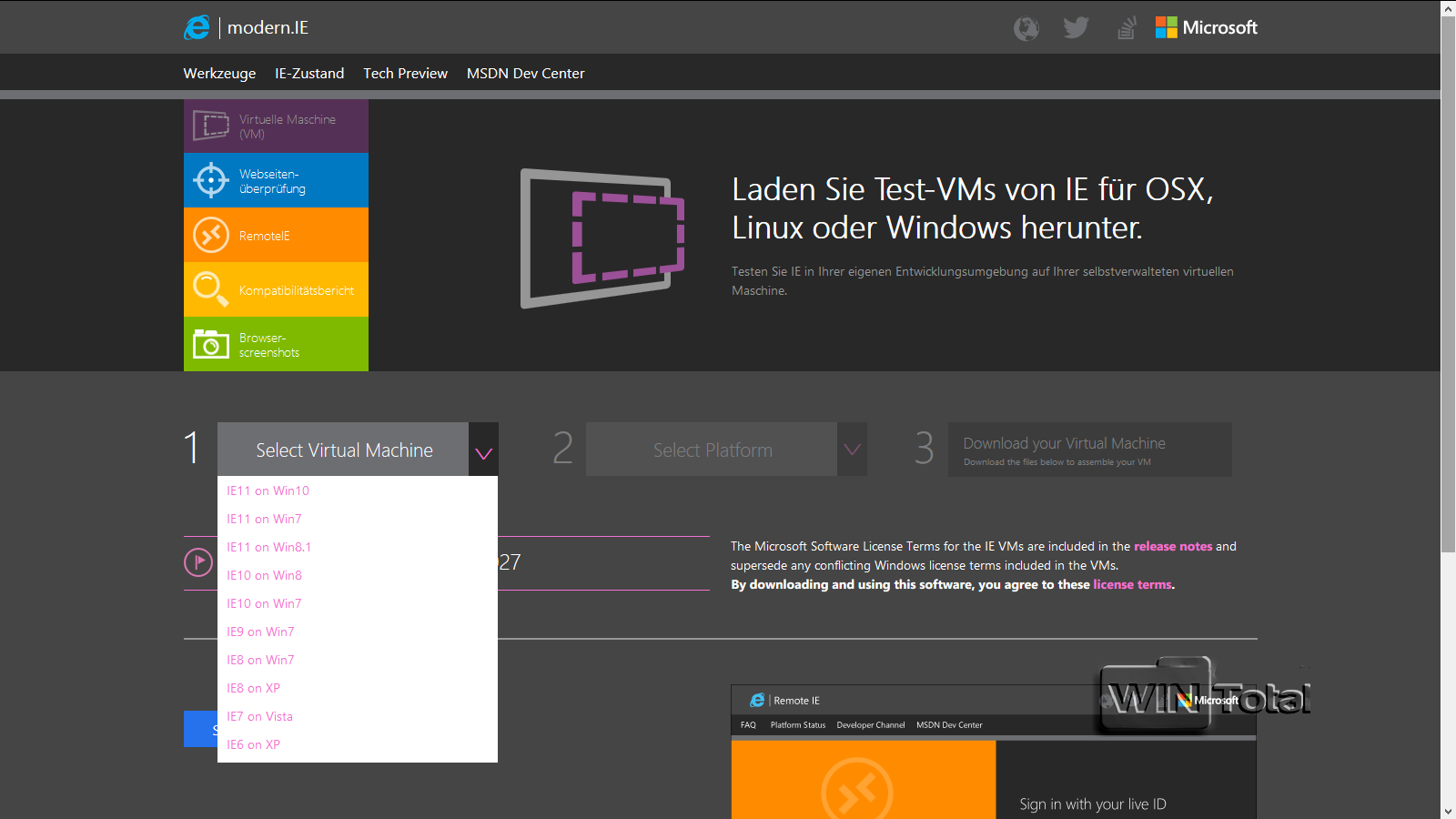Click the pink circled play icon
The height and width of the screenshot is (819, 1456).
tap(198, 562)
